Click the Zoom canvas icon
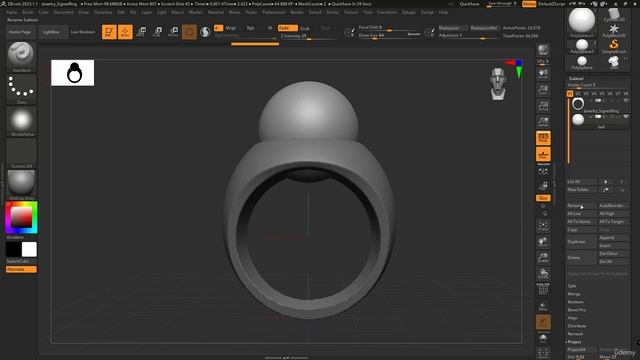Screen dimensions: 640x360 pos(543,90)
